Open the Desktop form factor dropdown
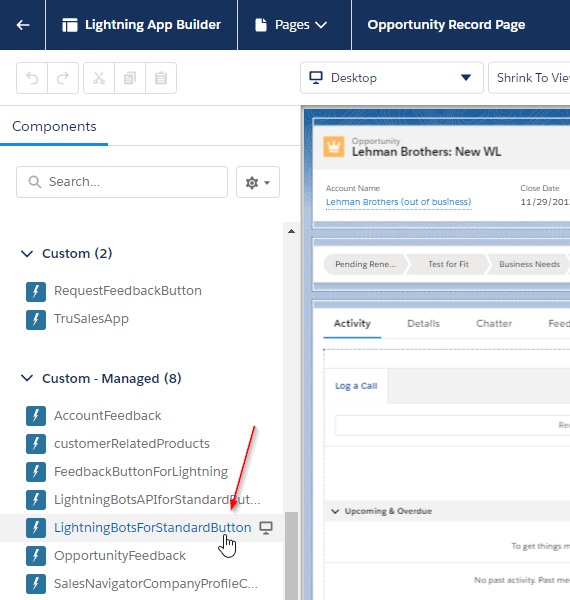The width and height of the screenshot is (570, 600). (392, 78)
